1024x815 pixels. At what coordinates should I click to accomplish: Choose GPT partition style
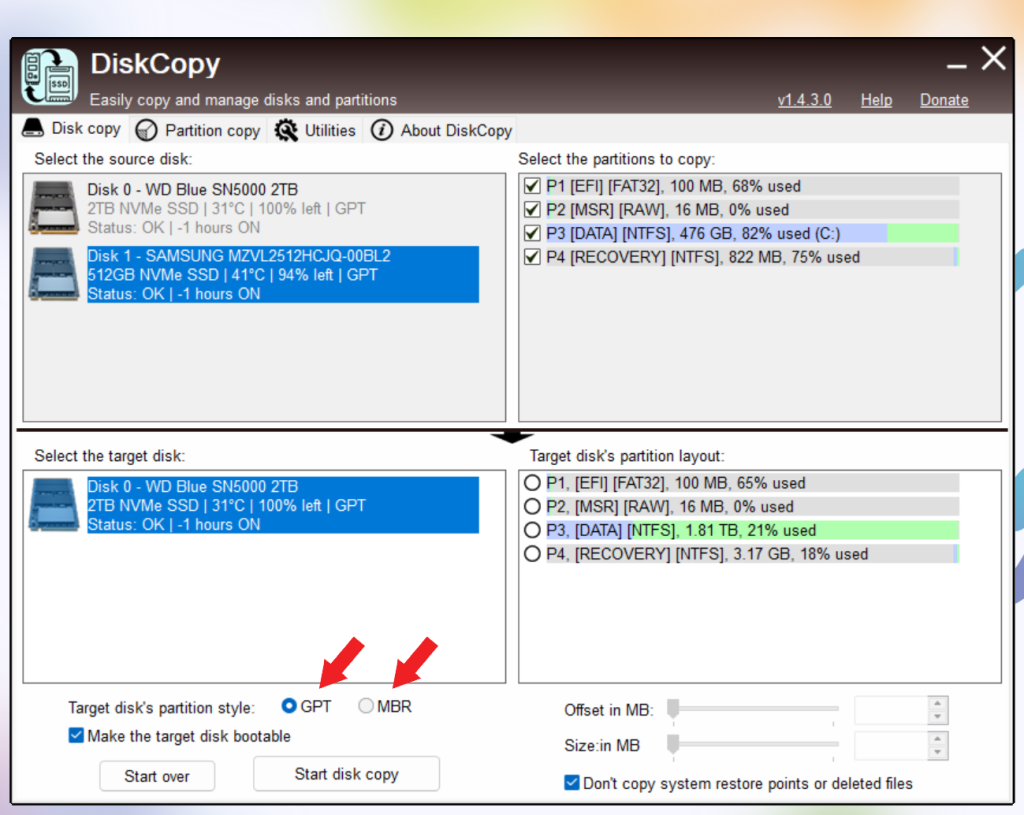pos(289,706)
